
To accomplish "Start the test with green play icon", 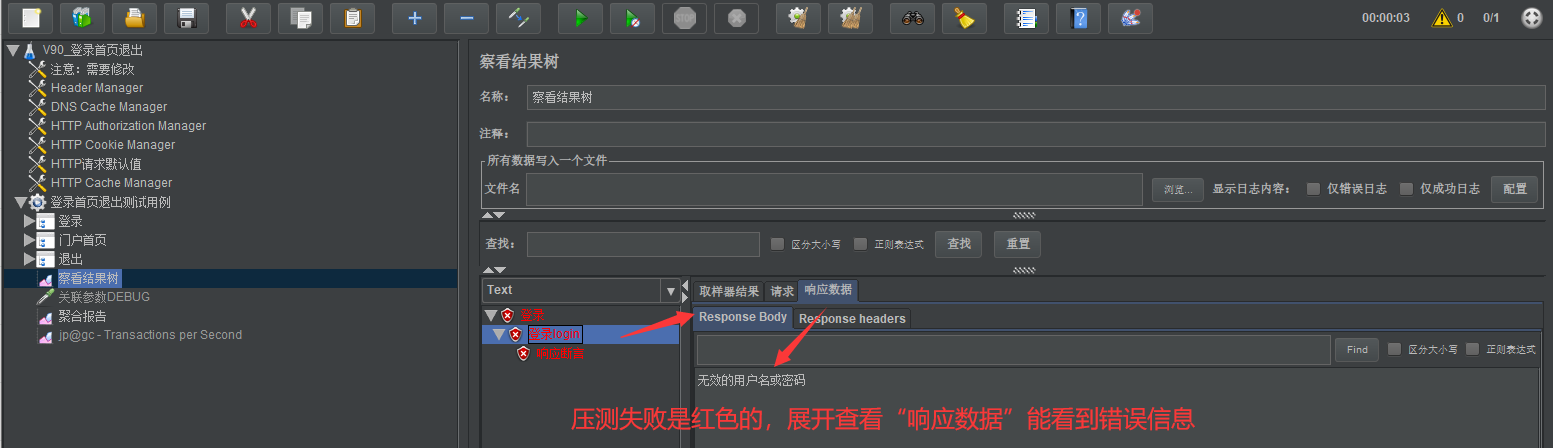I will point(580,17).
